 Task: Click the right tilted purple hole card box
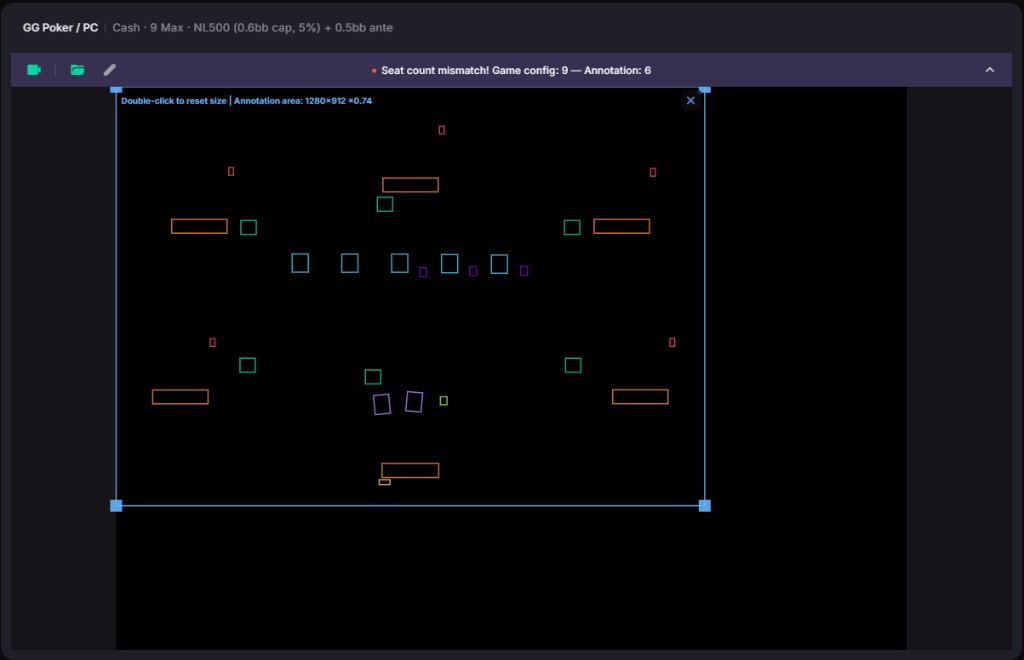pos(414,401)
